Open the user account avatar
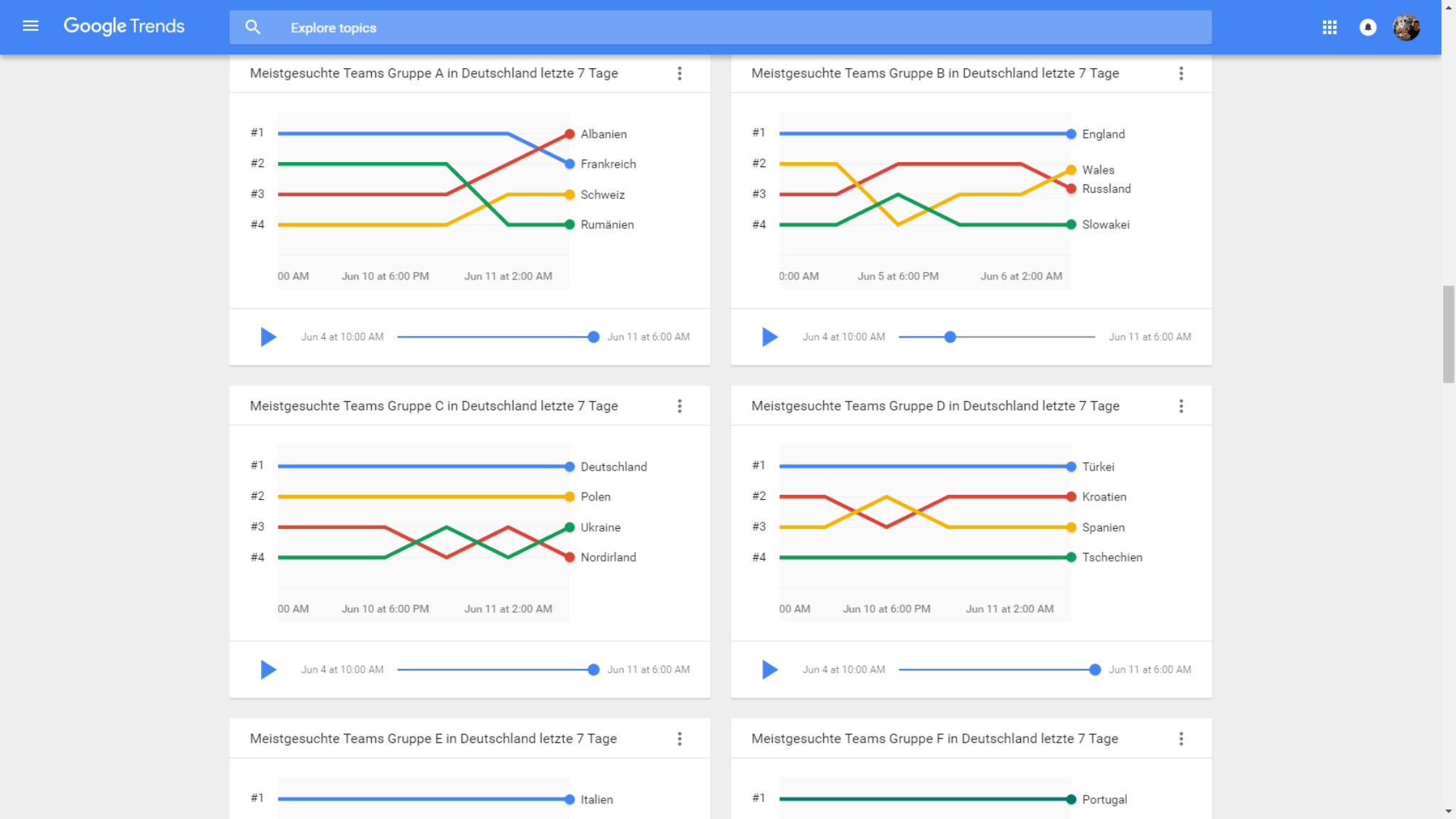This screenshot has height=819, width=1456. pyautogui.click(x=1406, y=27)
